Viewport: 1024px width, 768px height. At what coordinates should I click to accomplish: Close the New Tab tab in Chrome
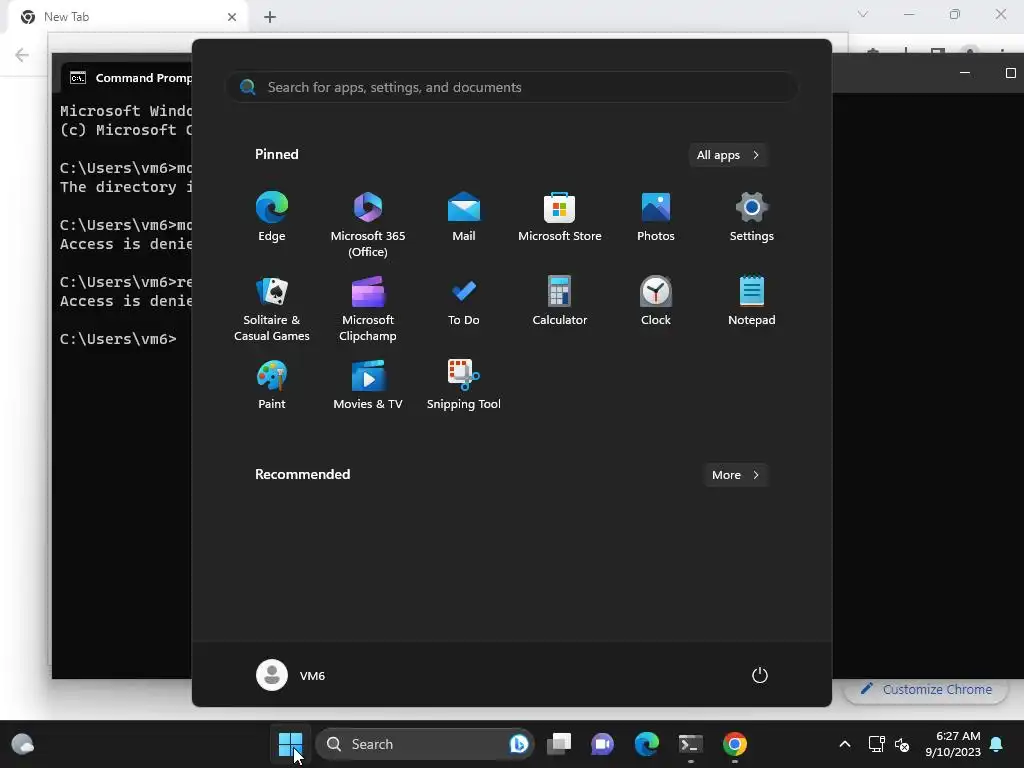tap(232, 17)
